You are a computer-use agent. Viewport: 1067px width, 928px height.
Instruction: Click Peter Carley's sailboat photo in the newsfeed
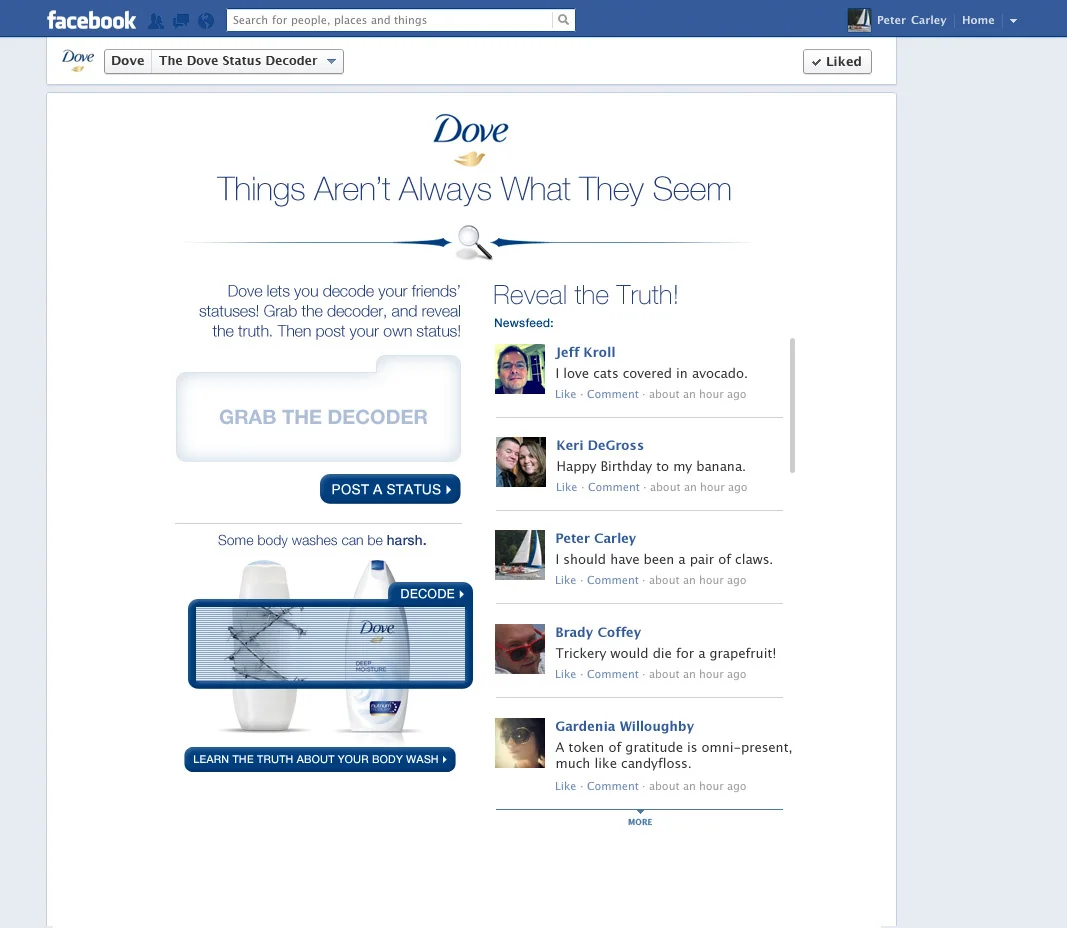point(520,555)
